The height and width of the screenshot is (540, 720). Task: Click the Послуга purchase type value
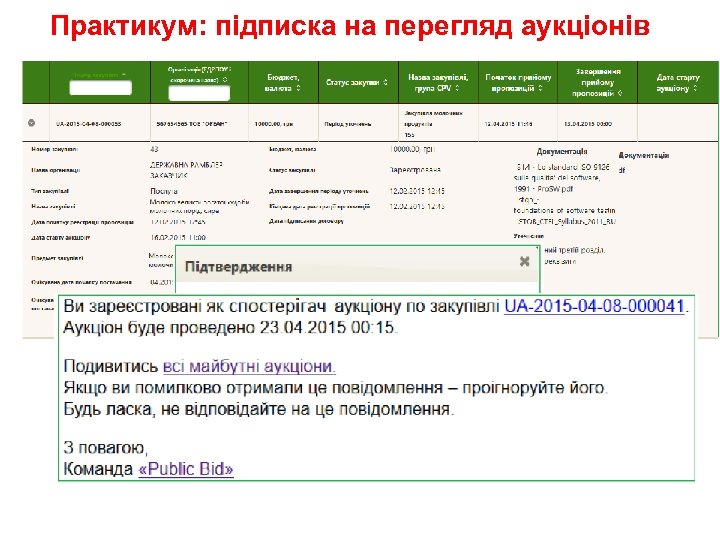[164, 191]
